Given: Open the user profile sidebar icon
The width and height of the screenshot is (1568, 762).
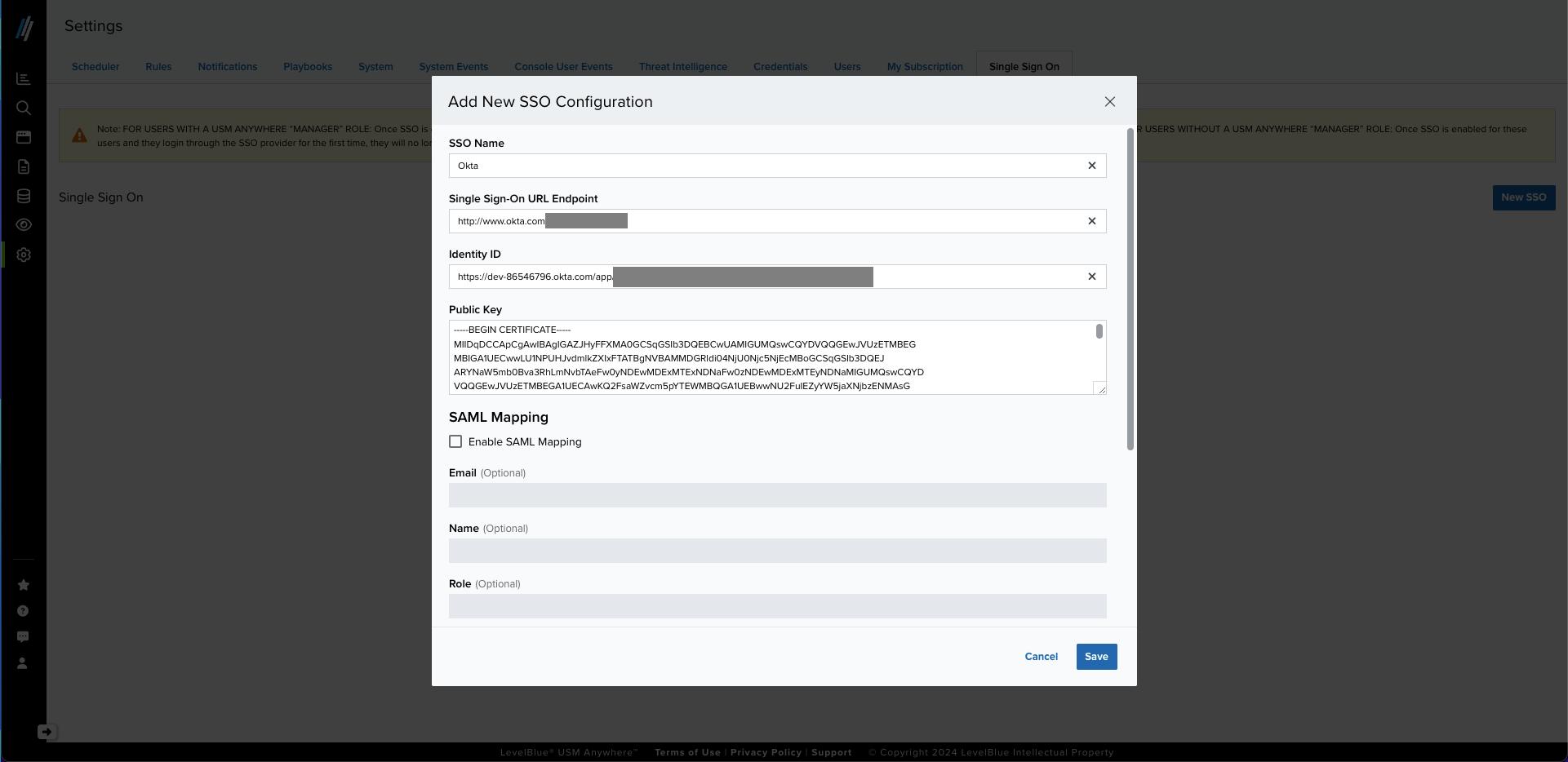Looking at the screenshot, I should [23, 663].
